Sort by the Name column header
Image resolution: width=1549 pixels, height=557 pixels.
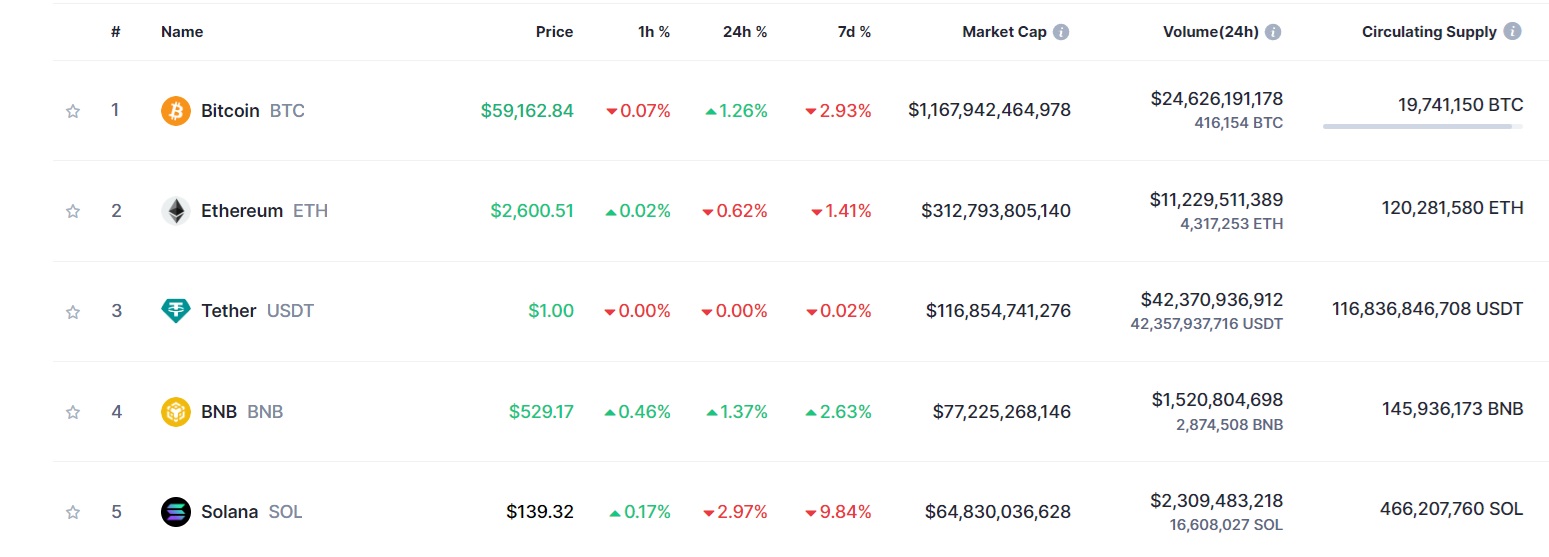[x=182, y=32]
